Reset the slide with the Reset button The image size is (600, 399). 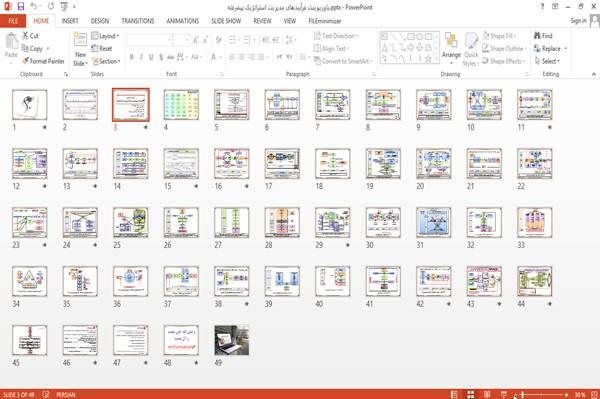102,49
